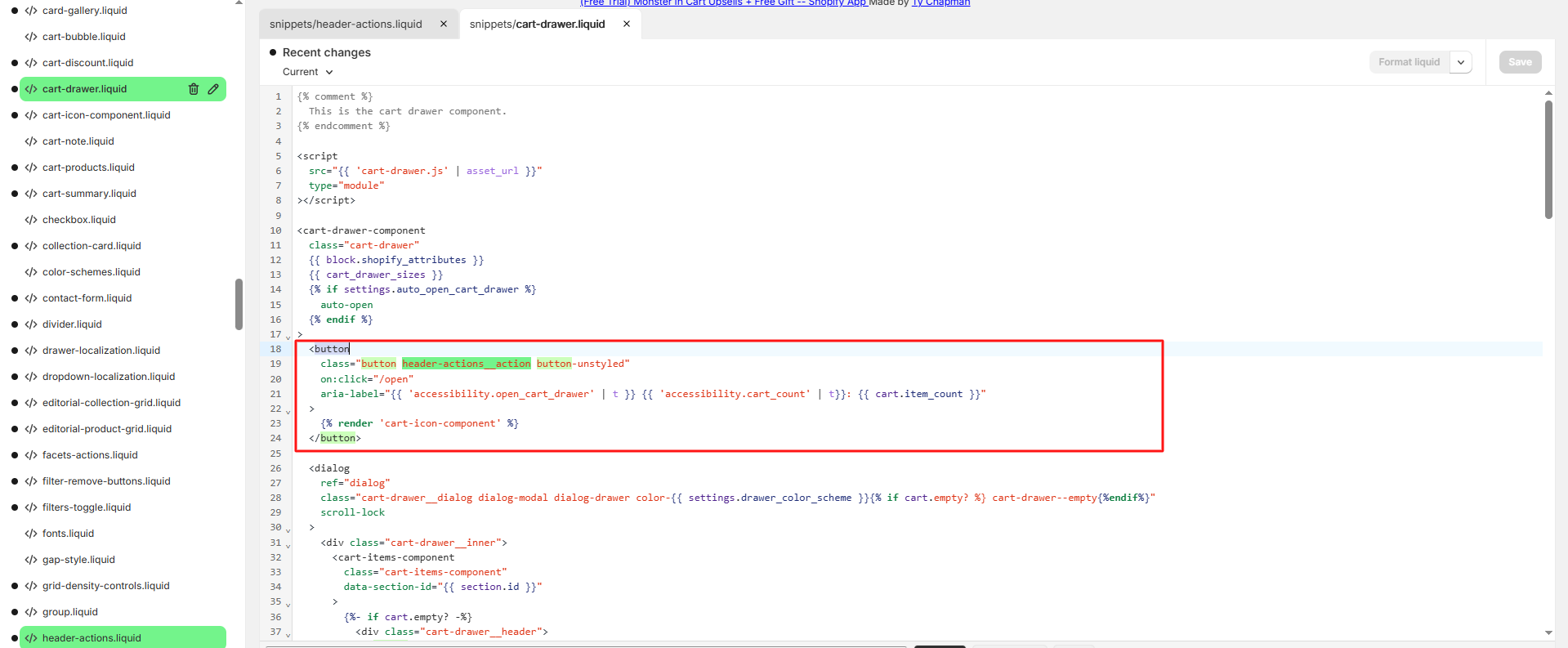Click the code icon beside divider.liquid
The image size is (1568, 648).
31,324
